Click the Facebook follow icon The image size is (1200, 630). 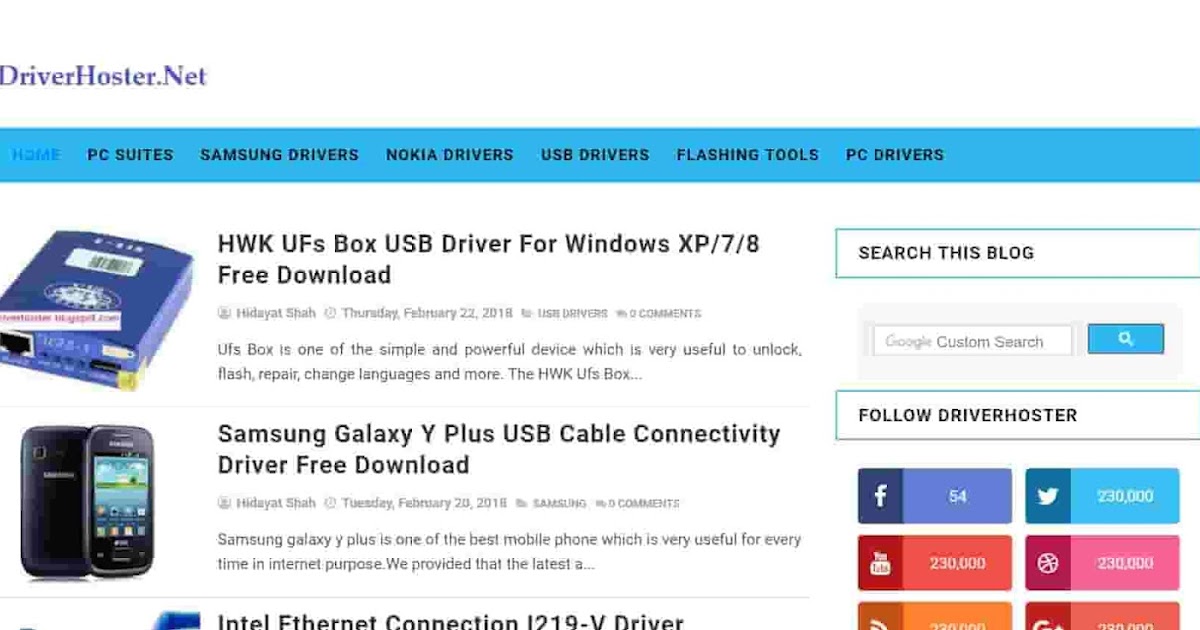880,496
